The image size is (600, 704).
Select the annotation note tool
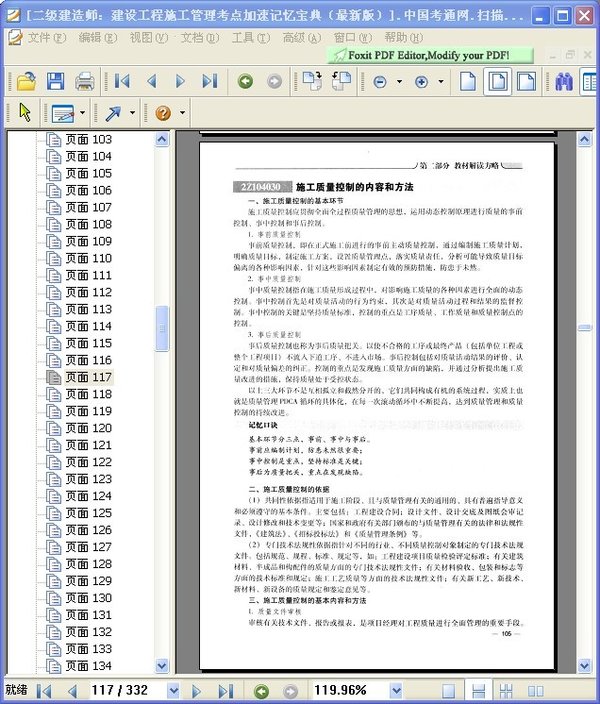[x=63, y=113]
